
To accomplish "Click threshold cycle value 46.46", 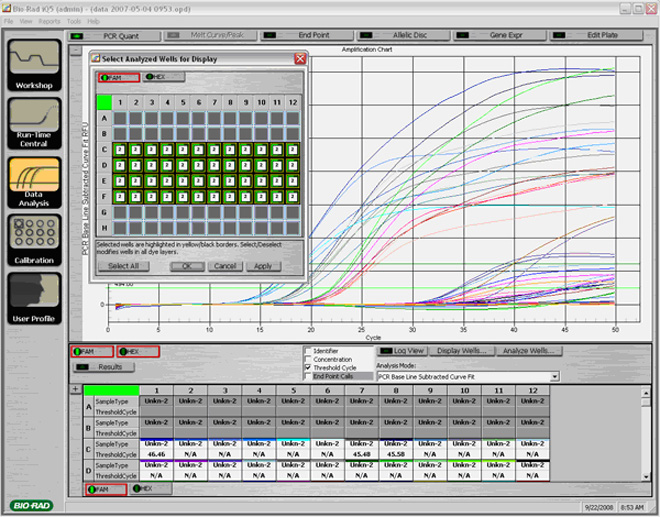I will 157,454.
